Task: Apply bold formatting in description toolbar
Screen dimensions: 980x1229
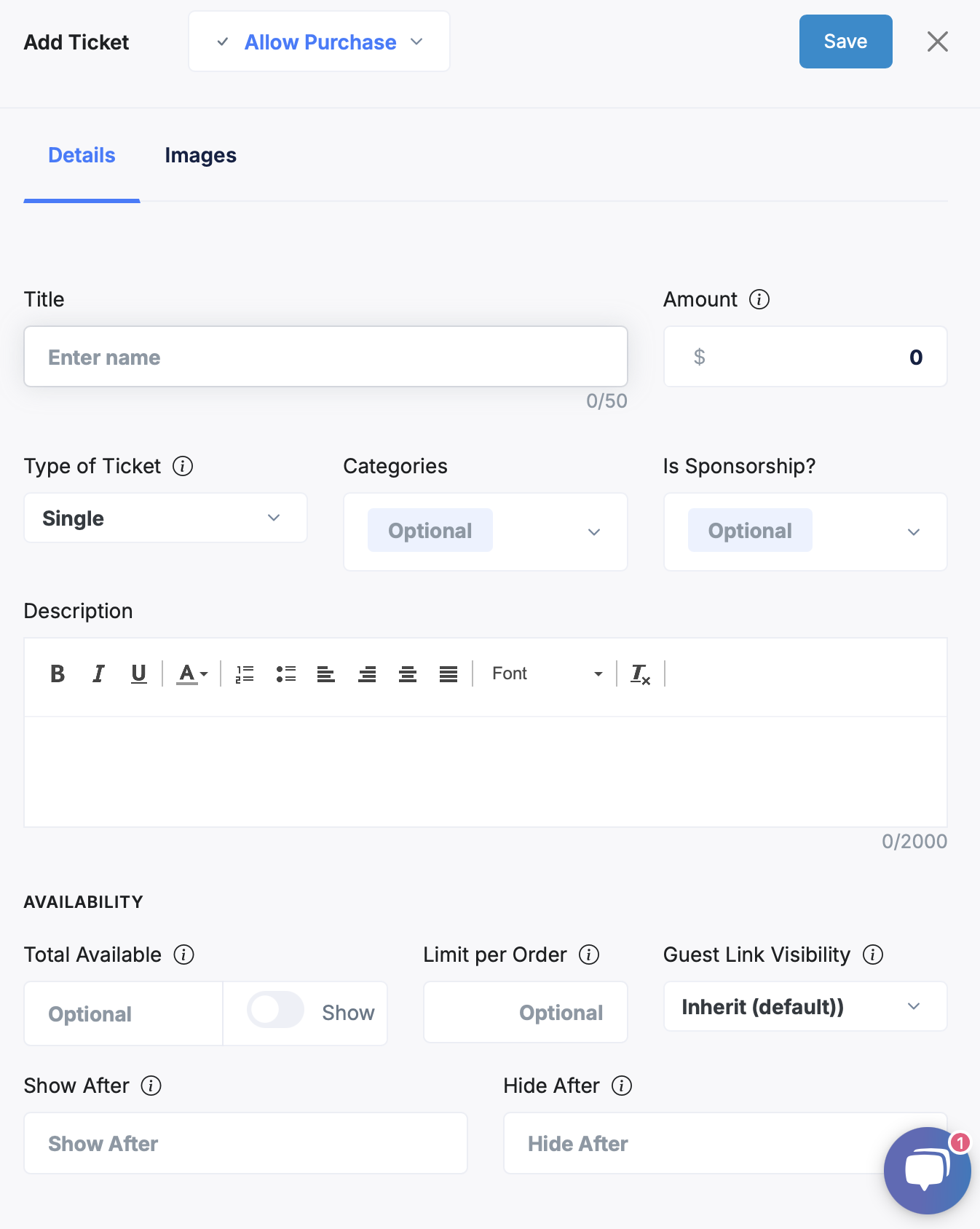Action: 58,674
